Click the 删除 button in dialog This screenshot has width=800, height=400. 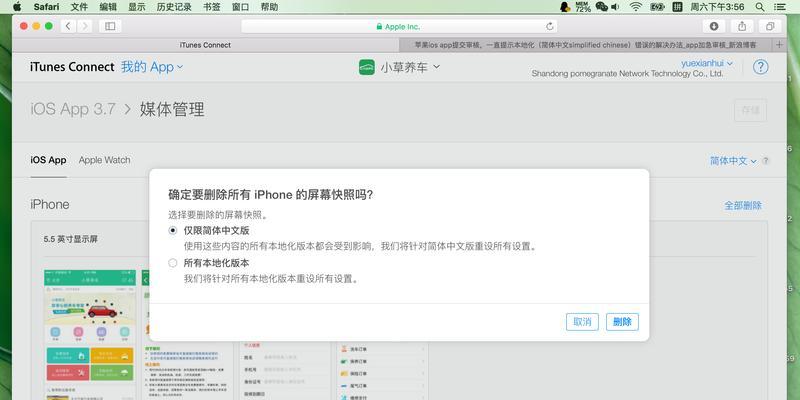(622, 322)
